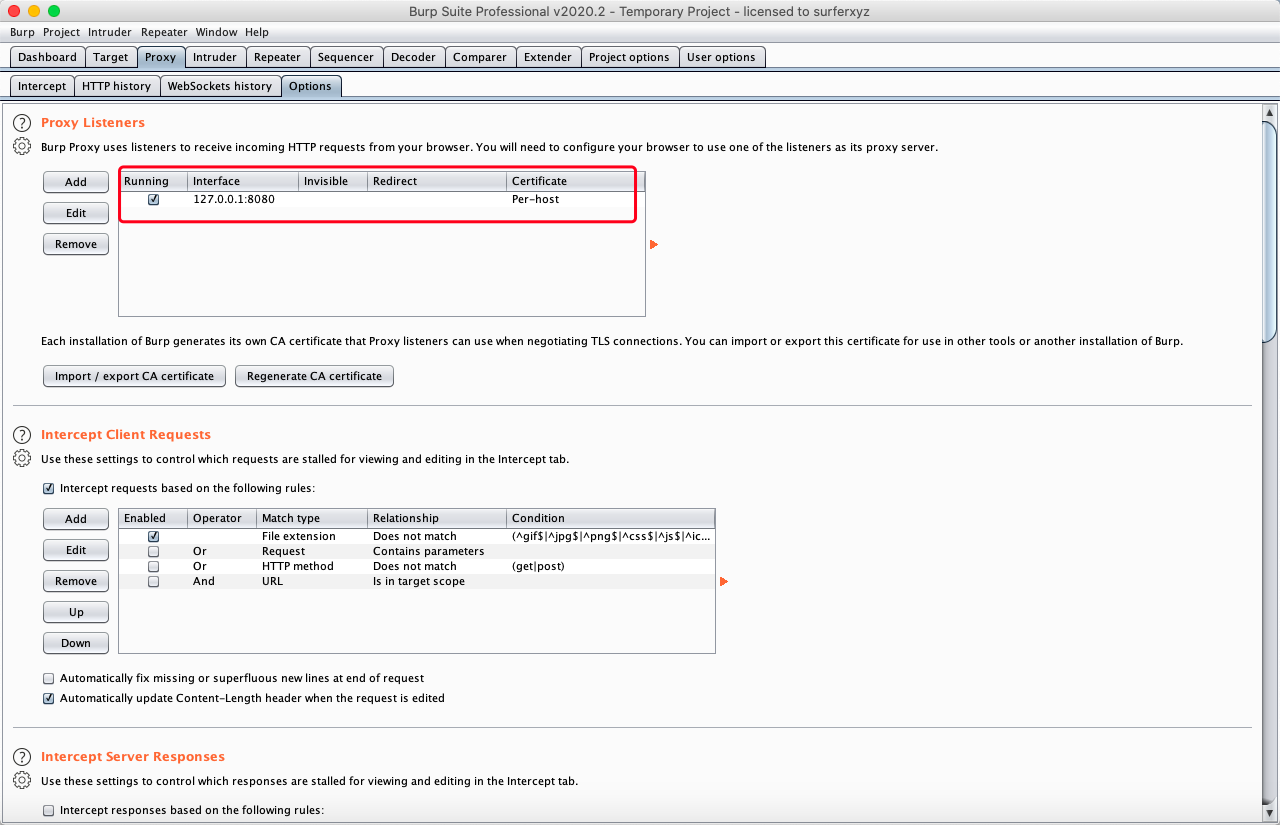The height and width of the screenshot is (825, 1280).
Task: Remove the selected proxy listener
Action: pos(76,244)
